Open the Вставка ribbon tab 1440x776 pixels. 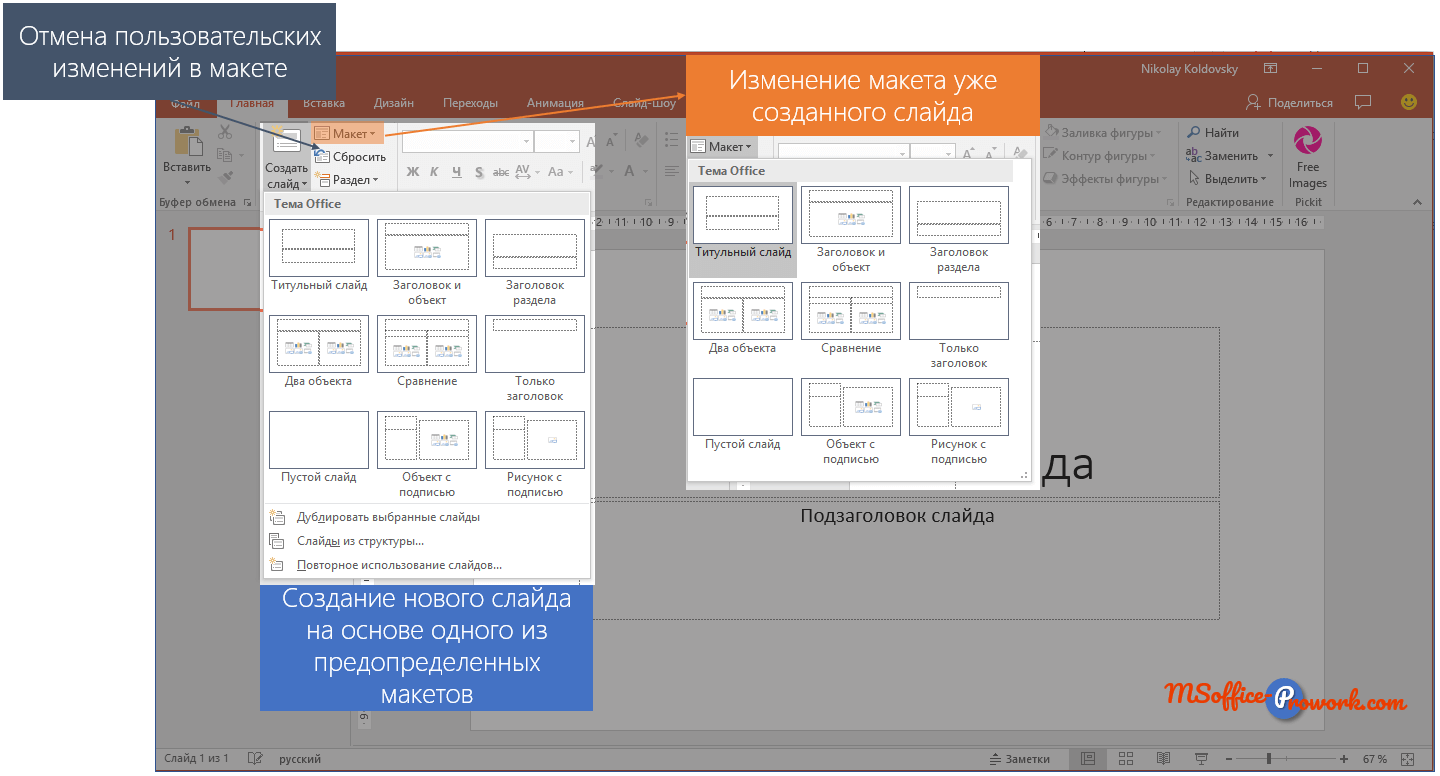click(324, 103)
